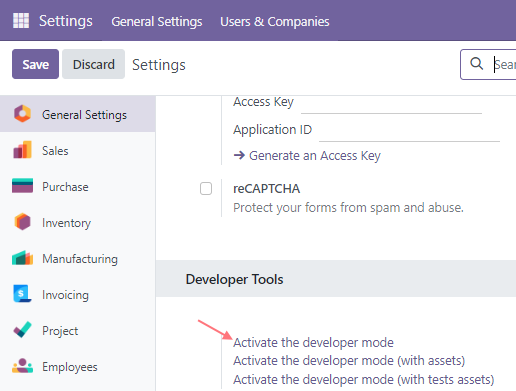Click the Save button

point(35,64)
